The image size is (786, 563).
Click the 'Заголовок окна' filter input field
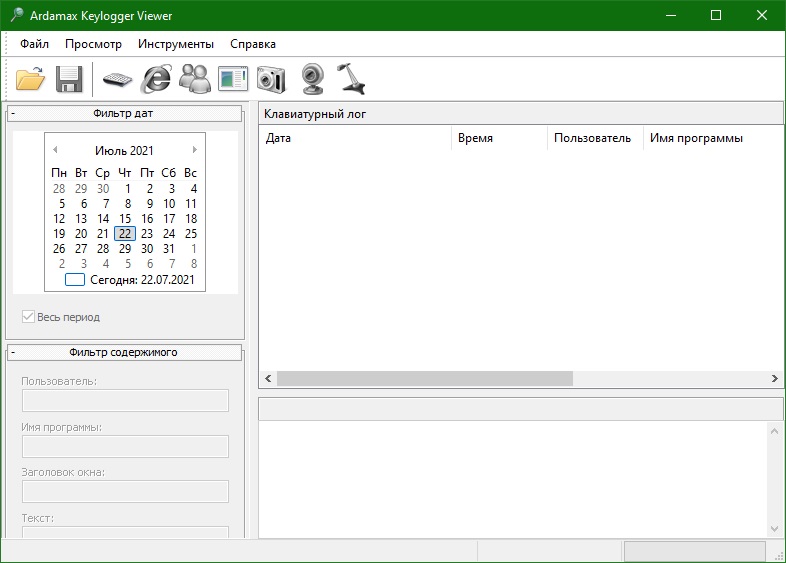(125, 491)
